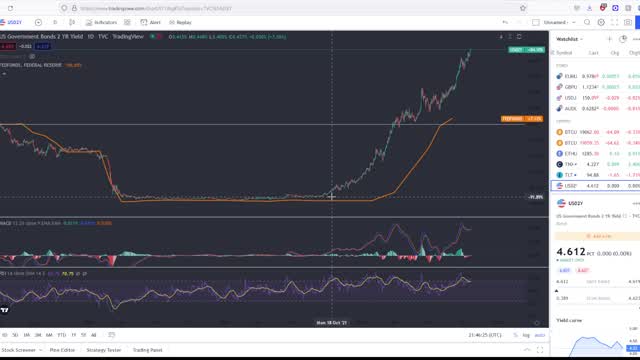Add symbol to watchlist plus icon

609,39
